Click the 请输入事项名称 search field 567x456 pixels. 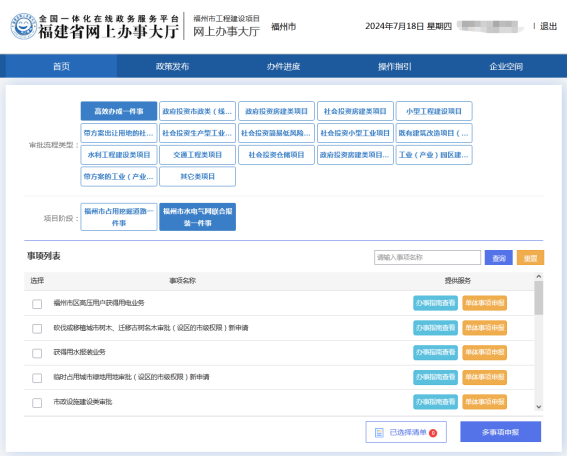click(427, 257)
